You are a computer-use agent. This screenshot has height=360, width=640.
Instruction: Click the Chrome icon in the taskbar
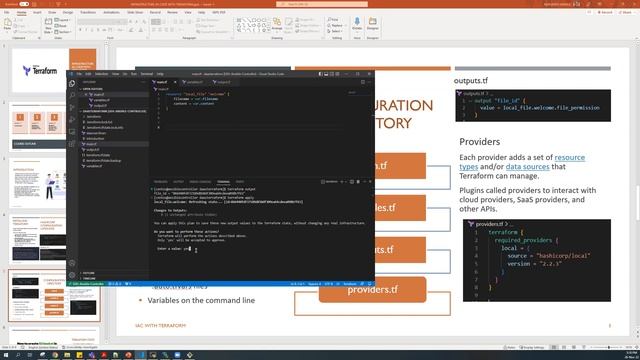[55, 355]
